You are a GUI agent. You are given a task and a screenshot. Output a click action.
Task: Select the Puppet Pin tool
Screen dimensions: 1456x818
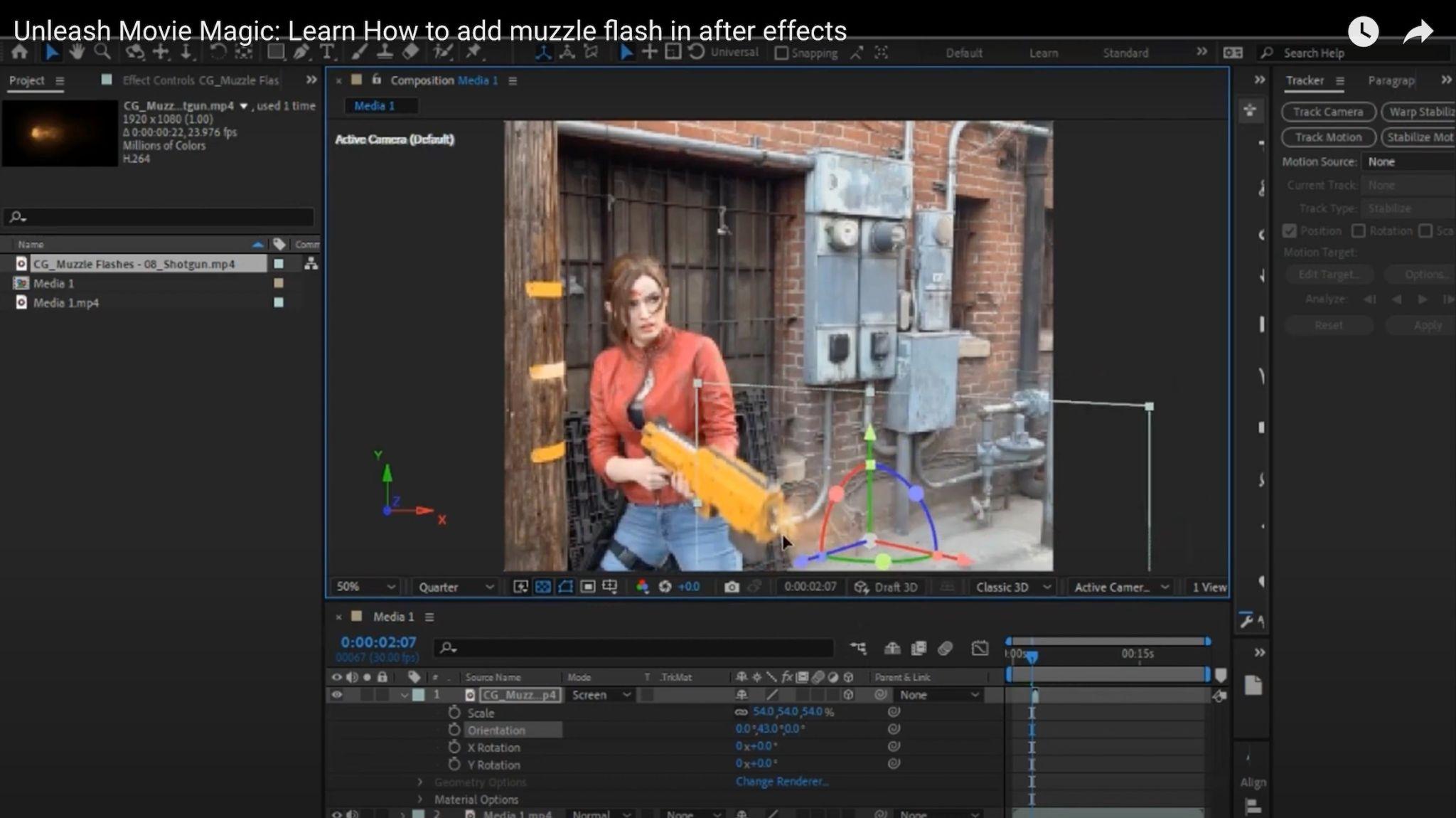coord(473,52)
